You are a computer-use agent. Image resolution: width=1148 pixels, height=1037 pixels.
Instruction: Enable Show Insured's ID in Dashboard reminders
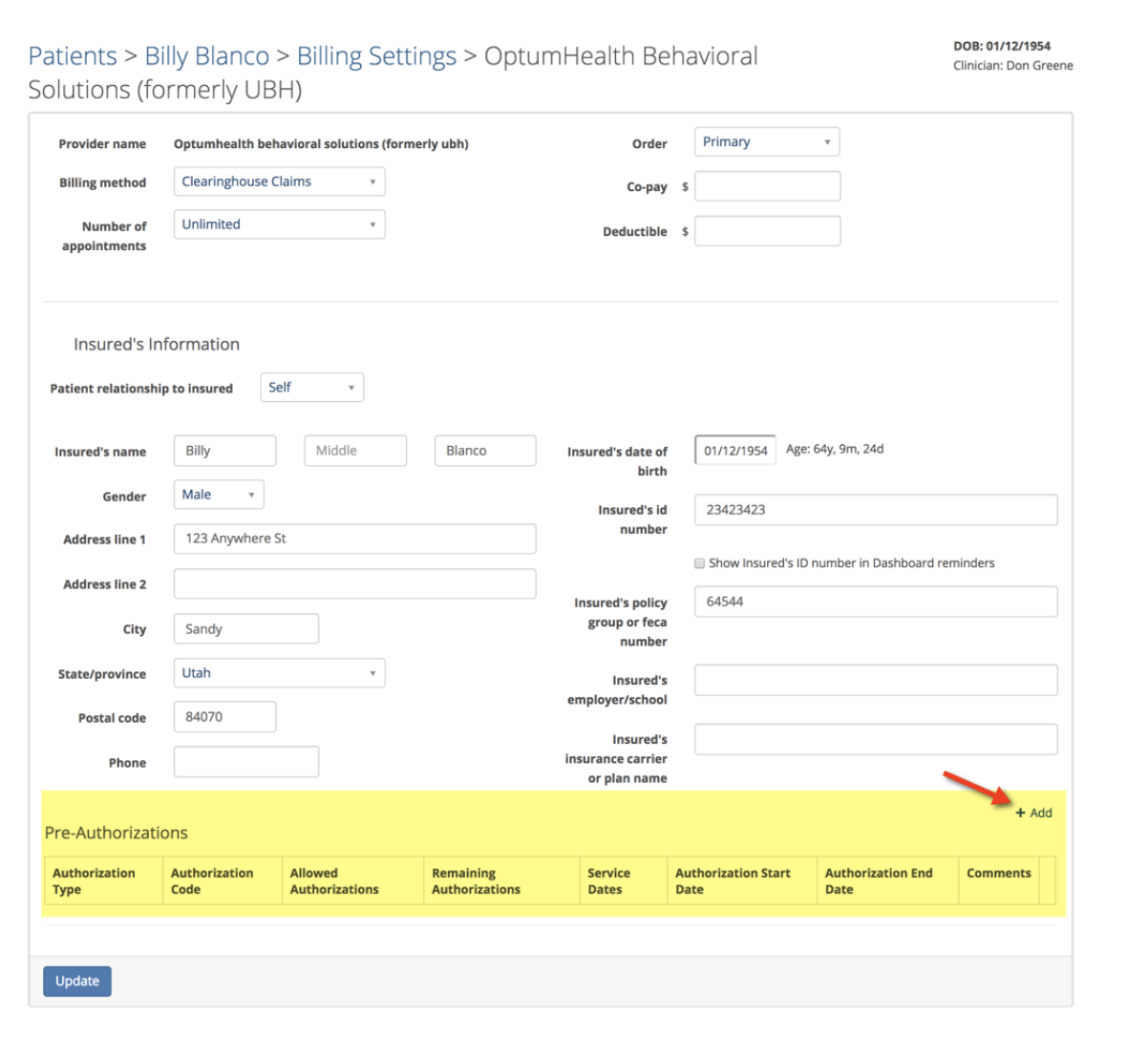pos(700,563)
